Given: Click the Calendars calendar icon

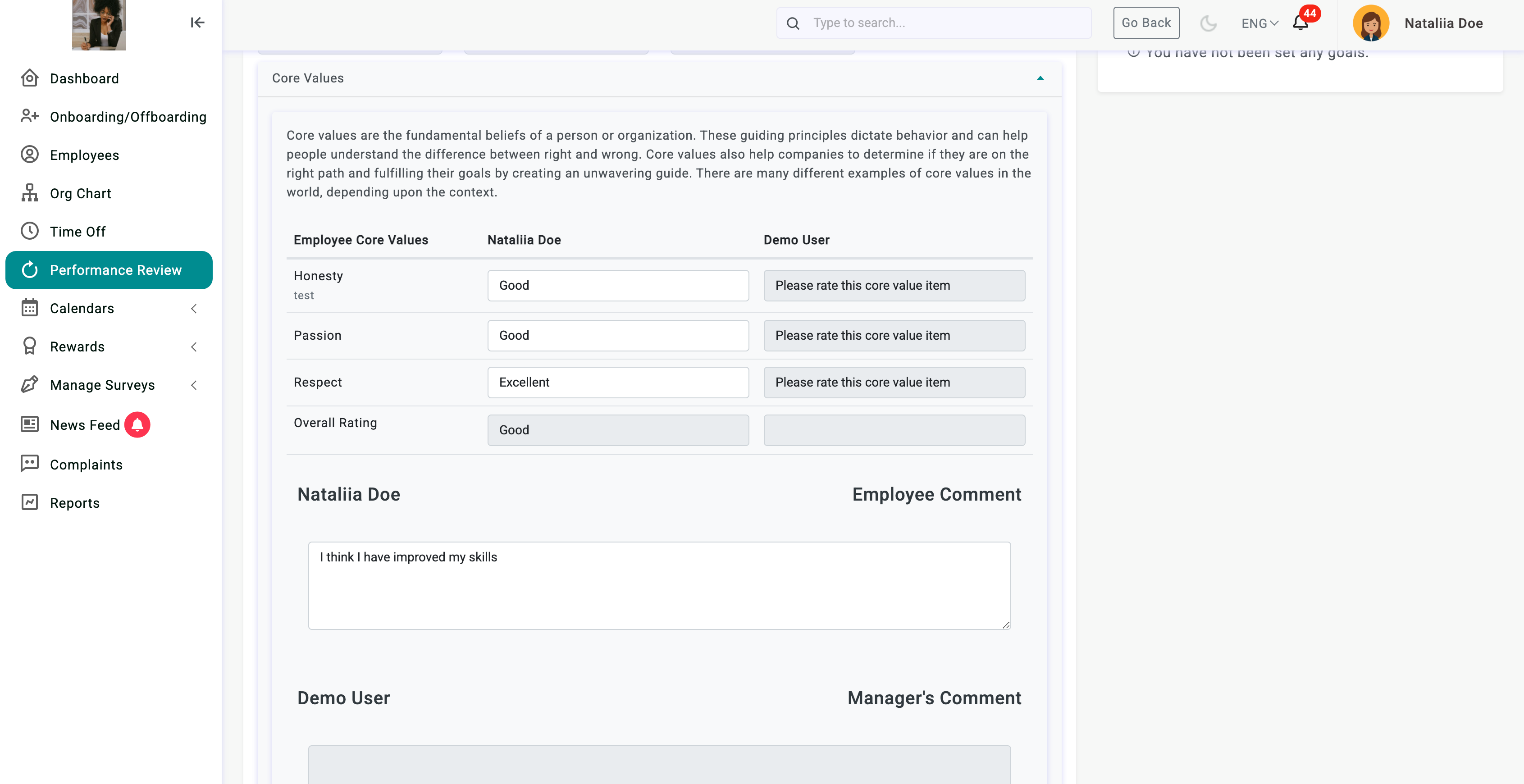Looking at the screenshot, I should (30, 308).
